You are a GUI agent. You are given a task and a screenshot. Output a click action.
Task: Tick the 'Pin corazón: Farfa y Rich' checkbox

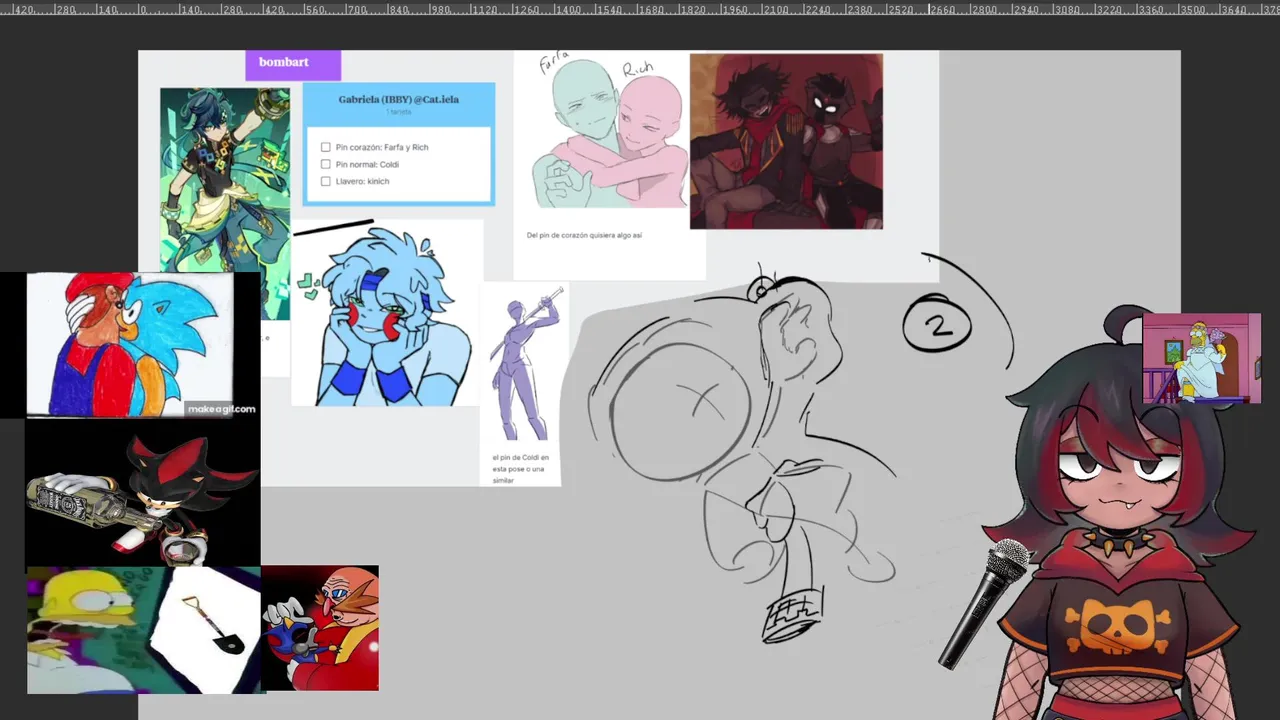coord(325,147)
